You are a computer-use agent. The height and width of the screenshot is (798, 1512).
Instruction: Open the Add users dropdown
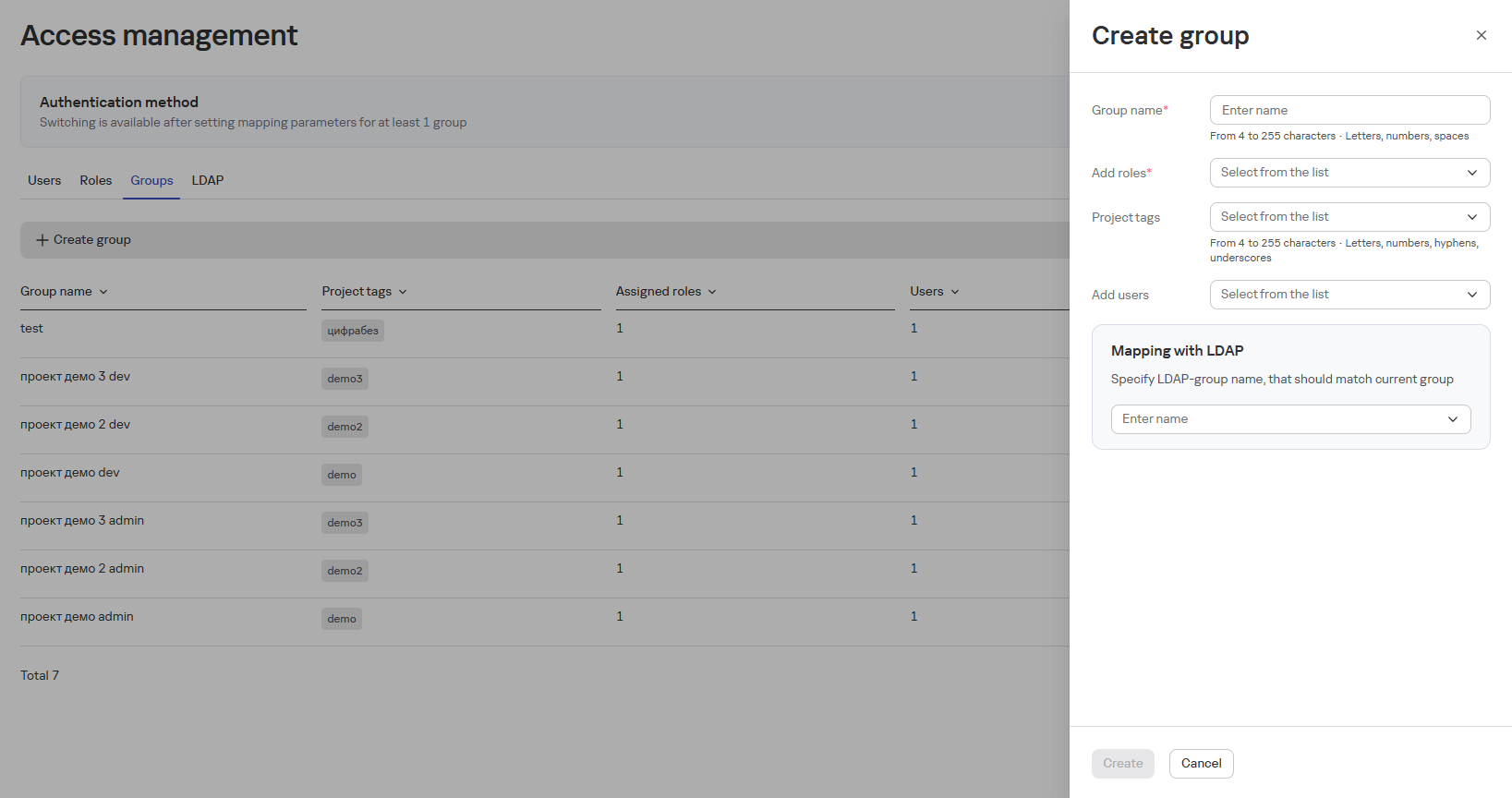click(x=1349, y=295)
